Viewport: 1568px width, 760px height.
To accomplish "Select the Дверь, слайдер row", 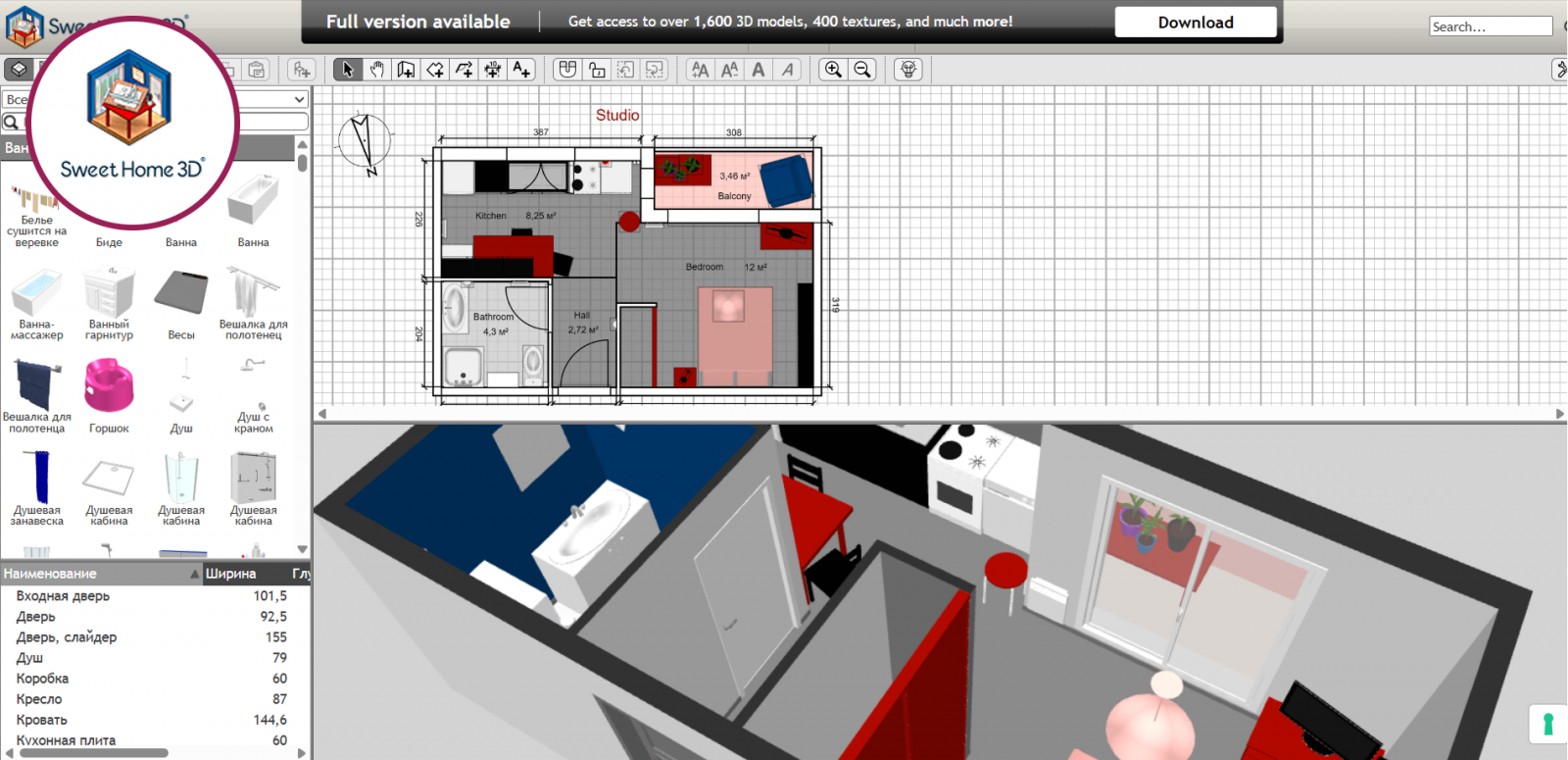I will pos(154,637).
